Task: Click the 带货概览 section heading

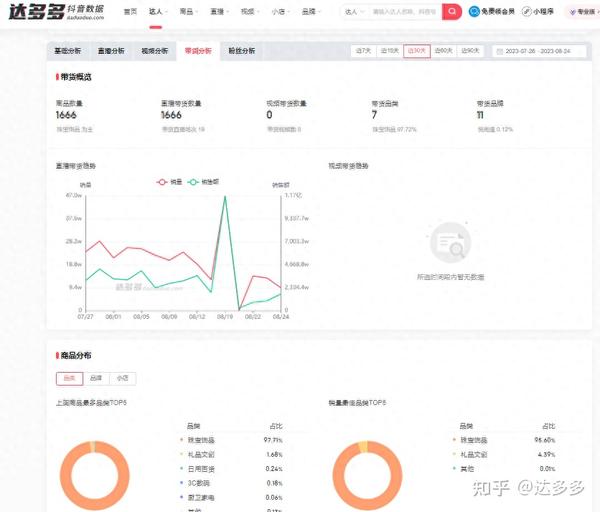Action: (x=76, y=77)
